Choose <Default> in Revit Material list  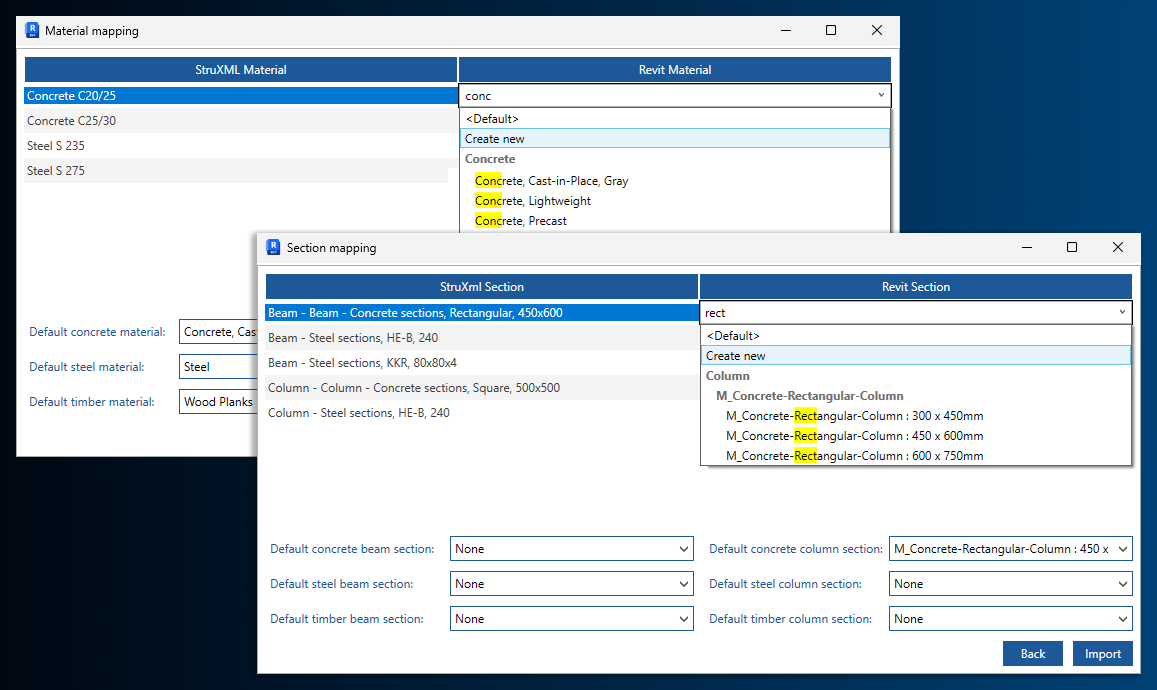tap(674, 119)
